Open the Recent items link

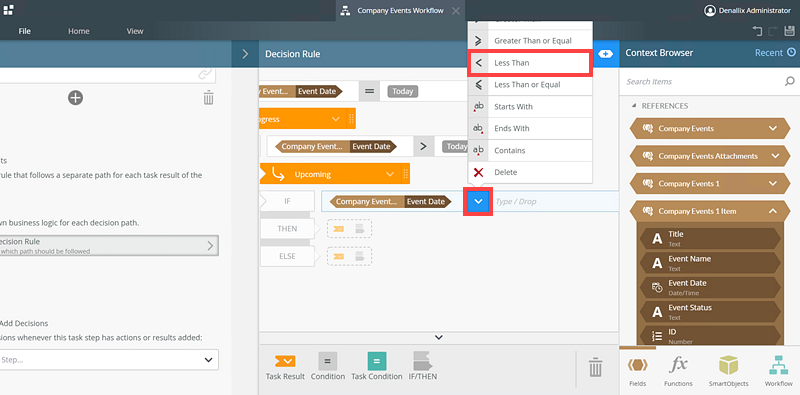(775, 53)
